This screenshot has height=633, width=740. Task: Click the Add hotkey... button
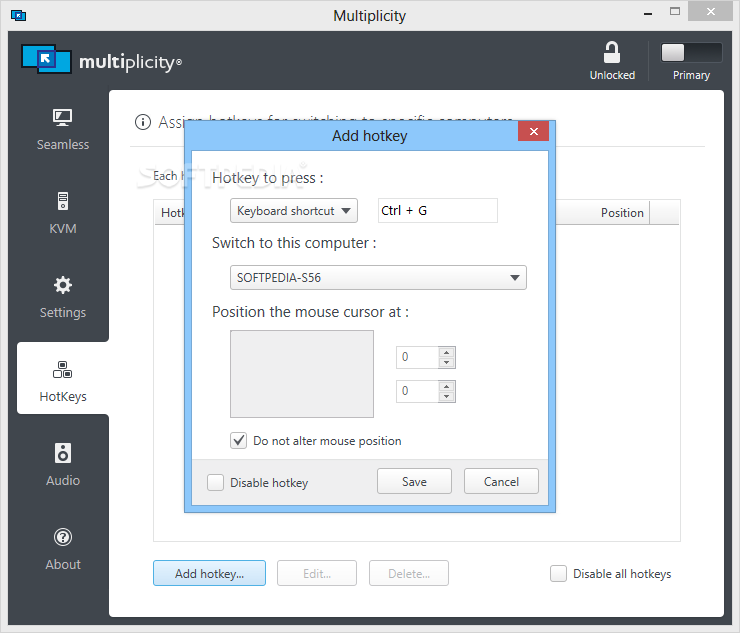(x=210, y=574)
